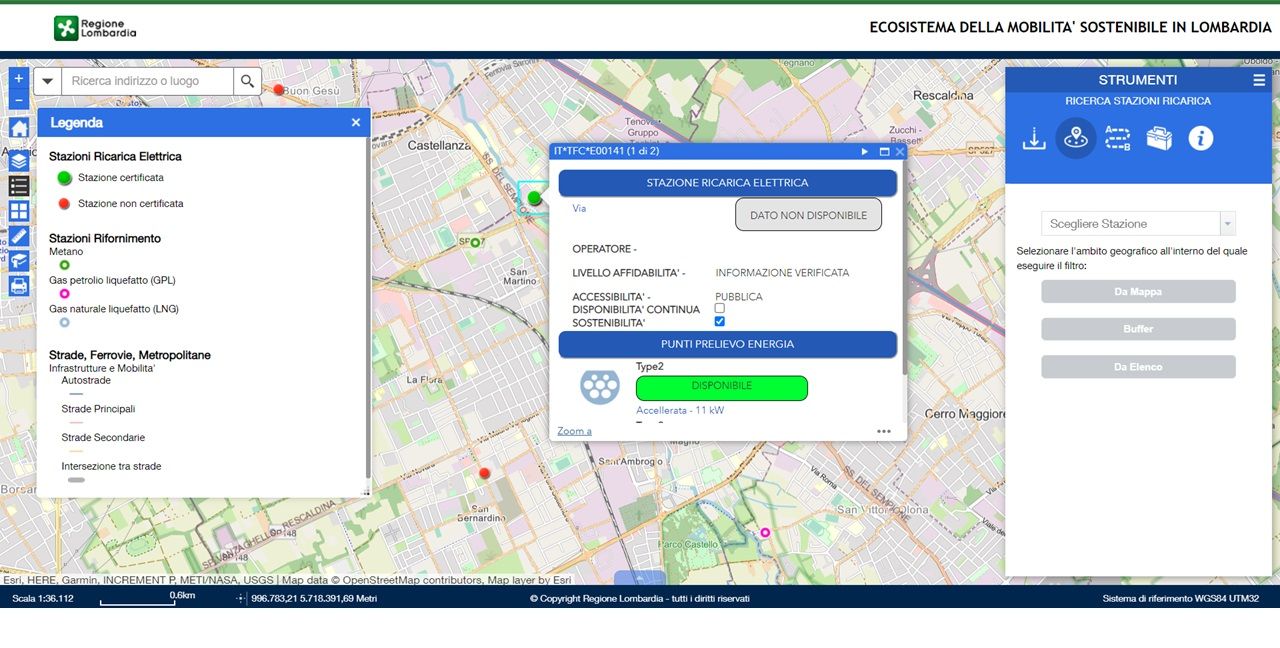Click the 'Zoom a' link
This screenshot has height=648, width=1280.
coord(574,431)
